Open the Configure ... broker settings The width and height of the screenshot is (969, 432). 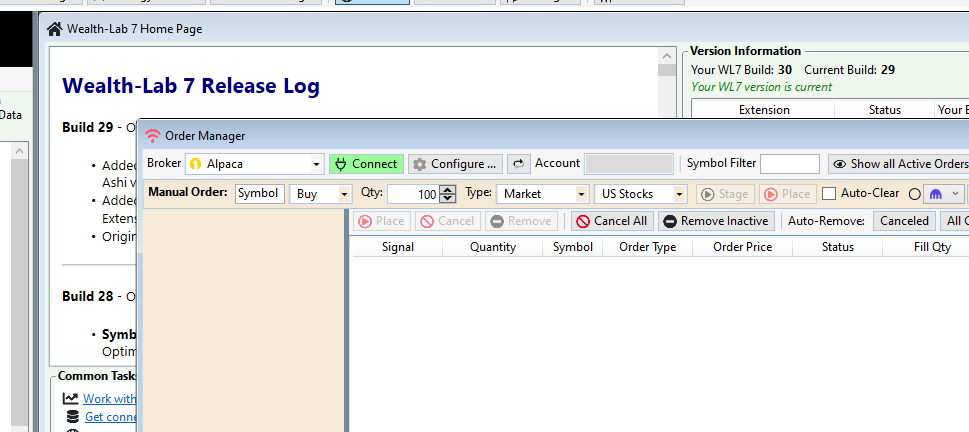click(x=455, y=164)
